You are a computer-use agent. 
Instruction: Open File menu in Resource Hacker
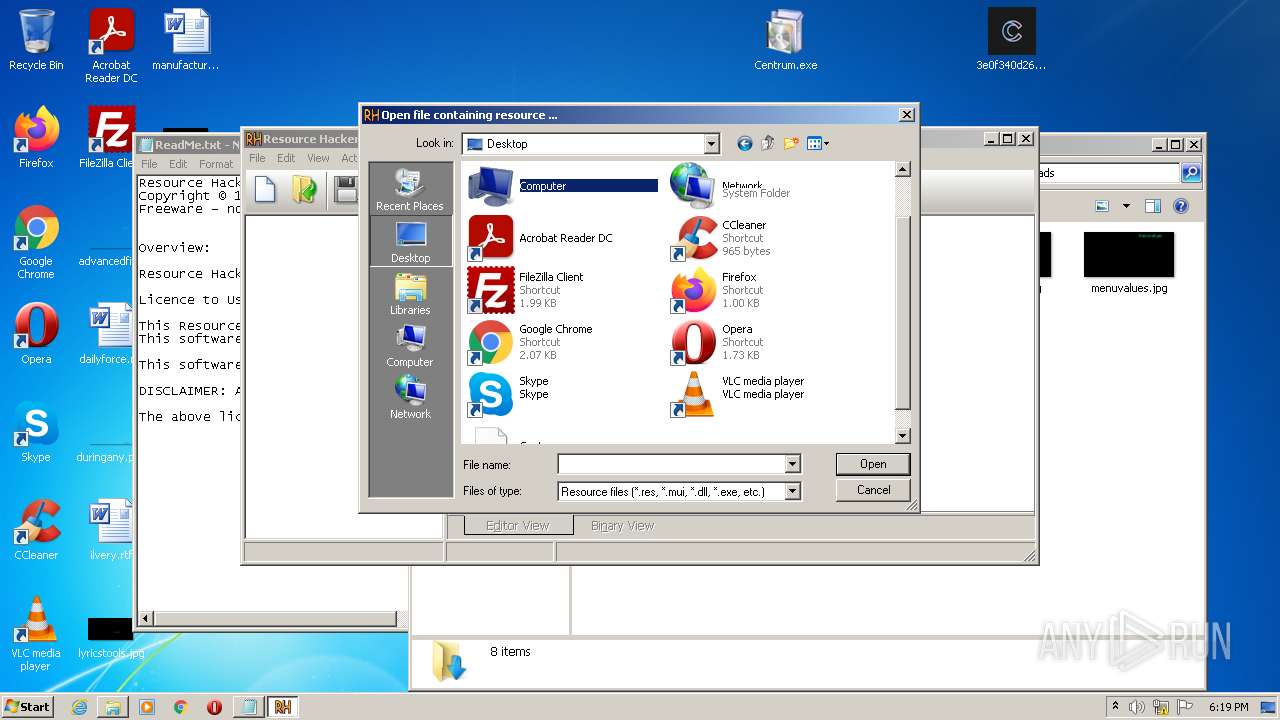point(257,158)
